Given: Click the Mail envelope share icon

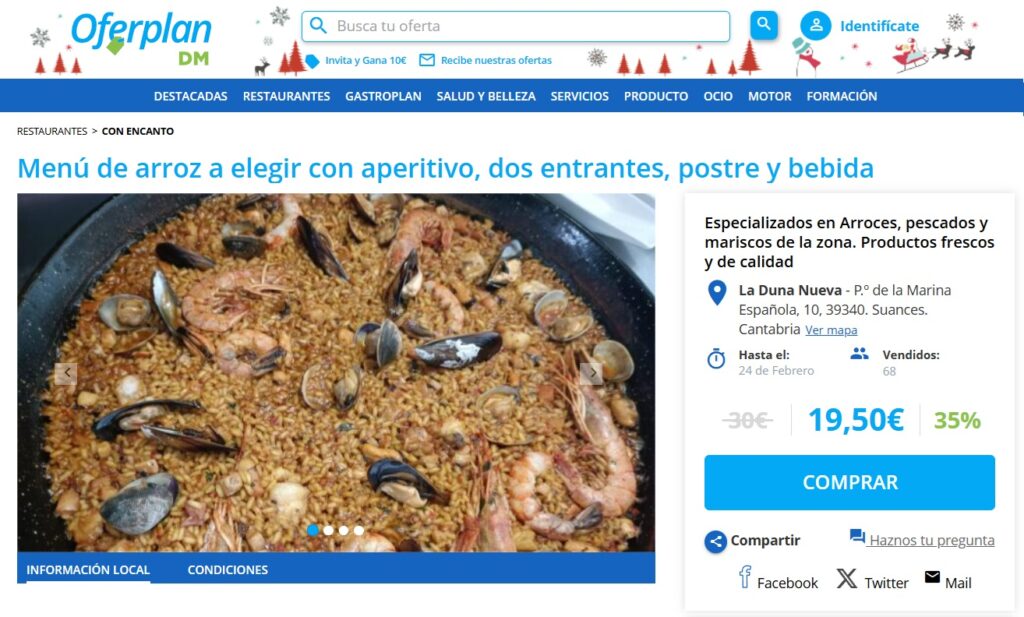Looking at the screenshot, I should [x=932, y=577].
